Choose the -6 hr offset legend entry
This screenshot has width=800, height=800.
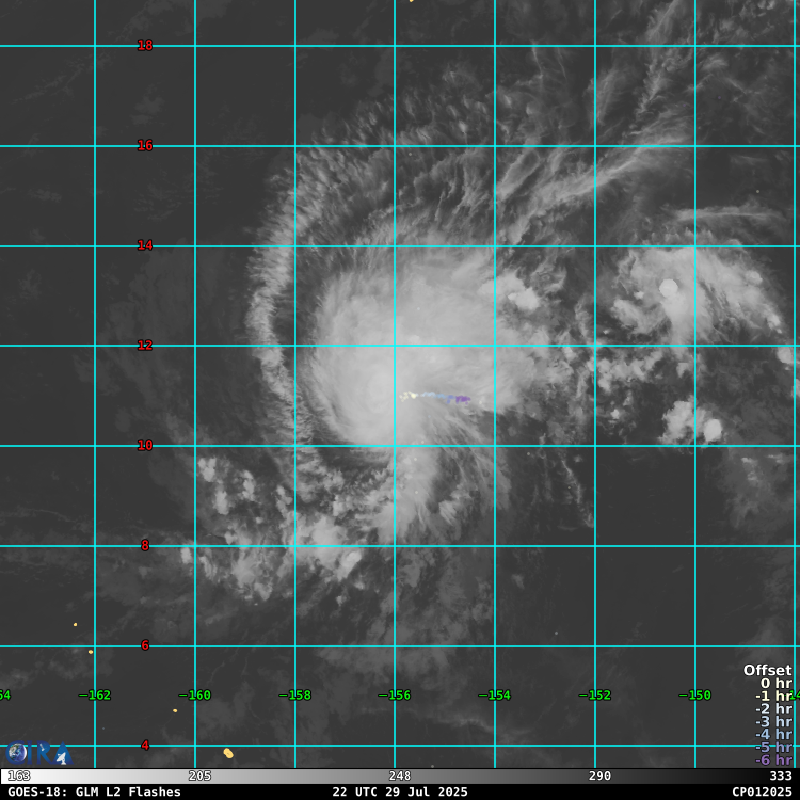[x=773, y=760]
